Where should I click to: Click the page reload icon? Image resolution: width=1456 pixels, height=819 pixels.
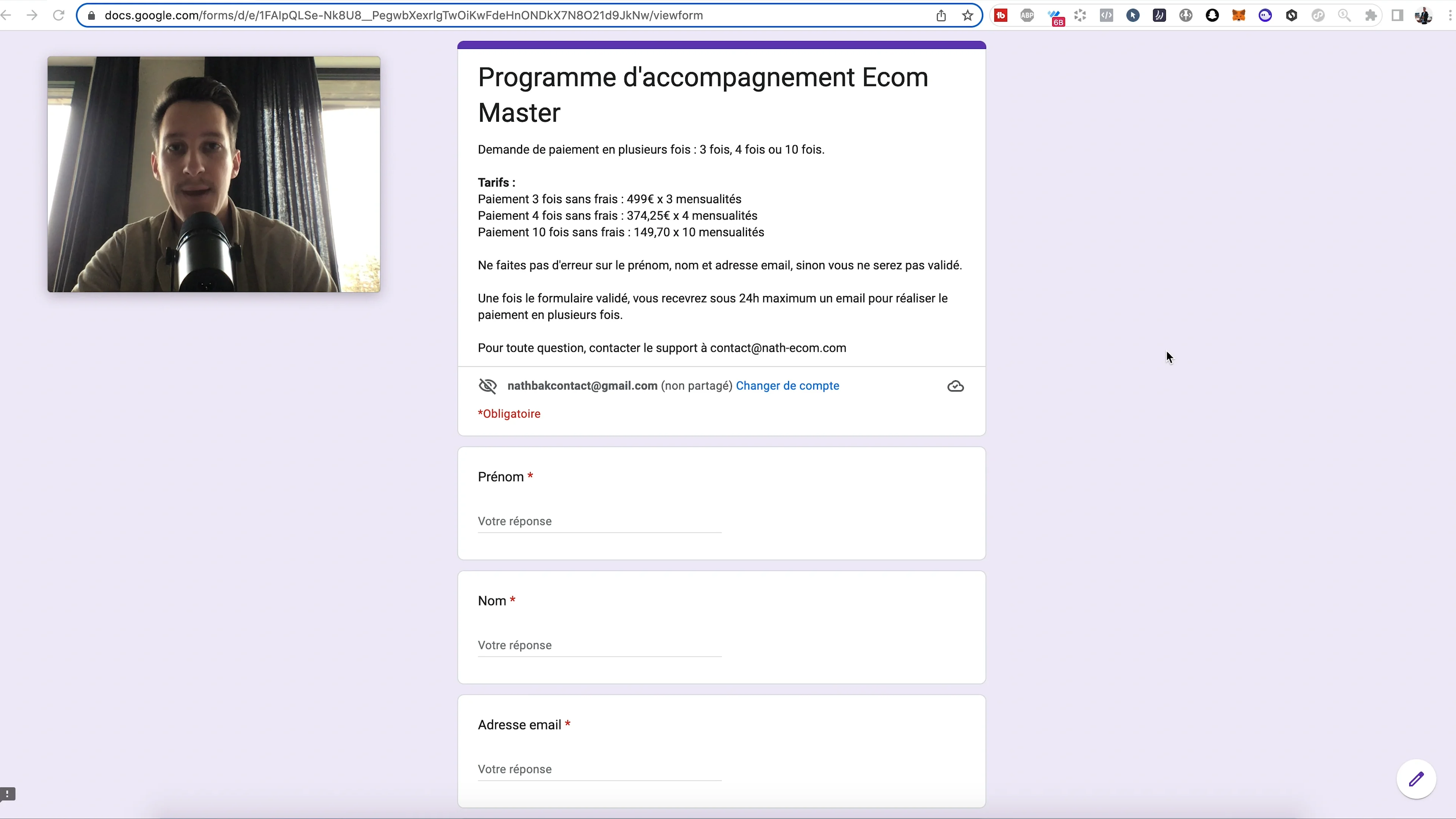(58, 15)
